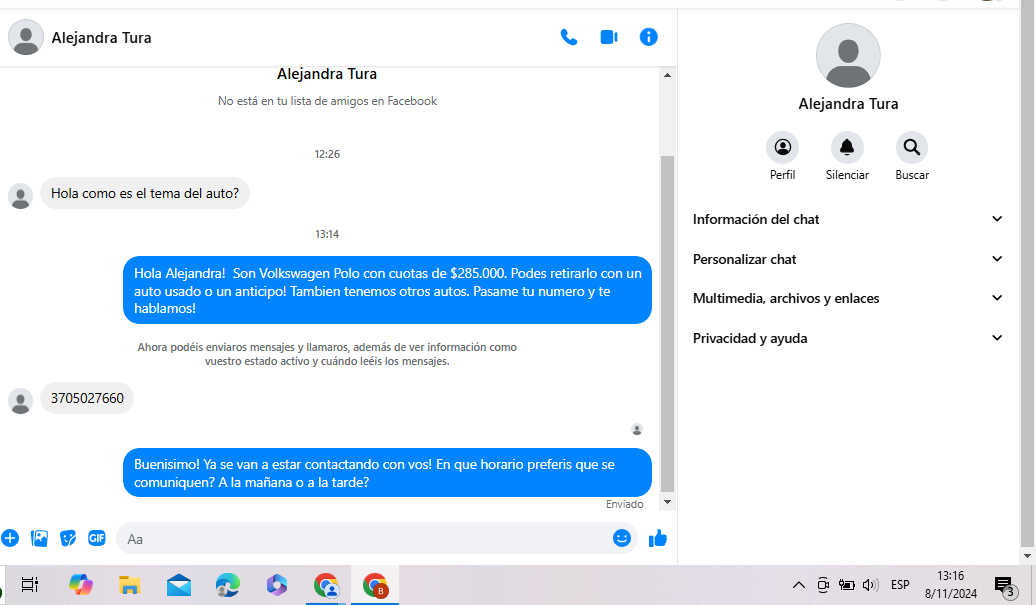This screenshot has width=1036, height=605.
Task: Toggle the conversation information panel icon
Action: pos(648,37)
